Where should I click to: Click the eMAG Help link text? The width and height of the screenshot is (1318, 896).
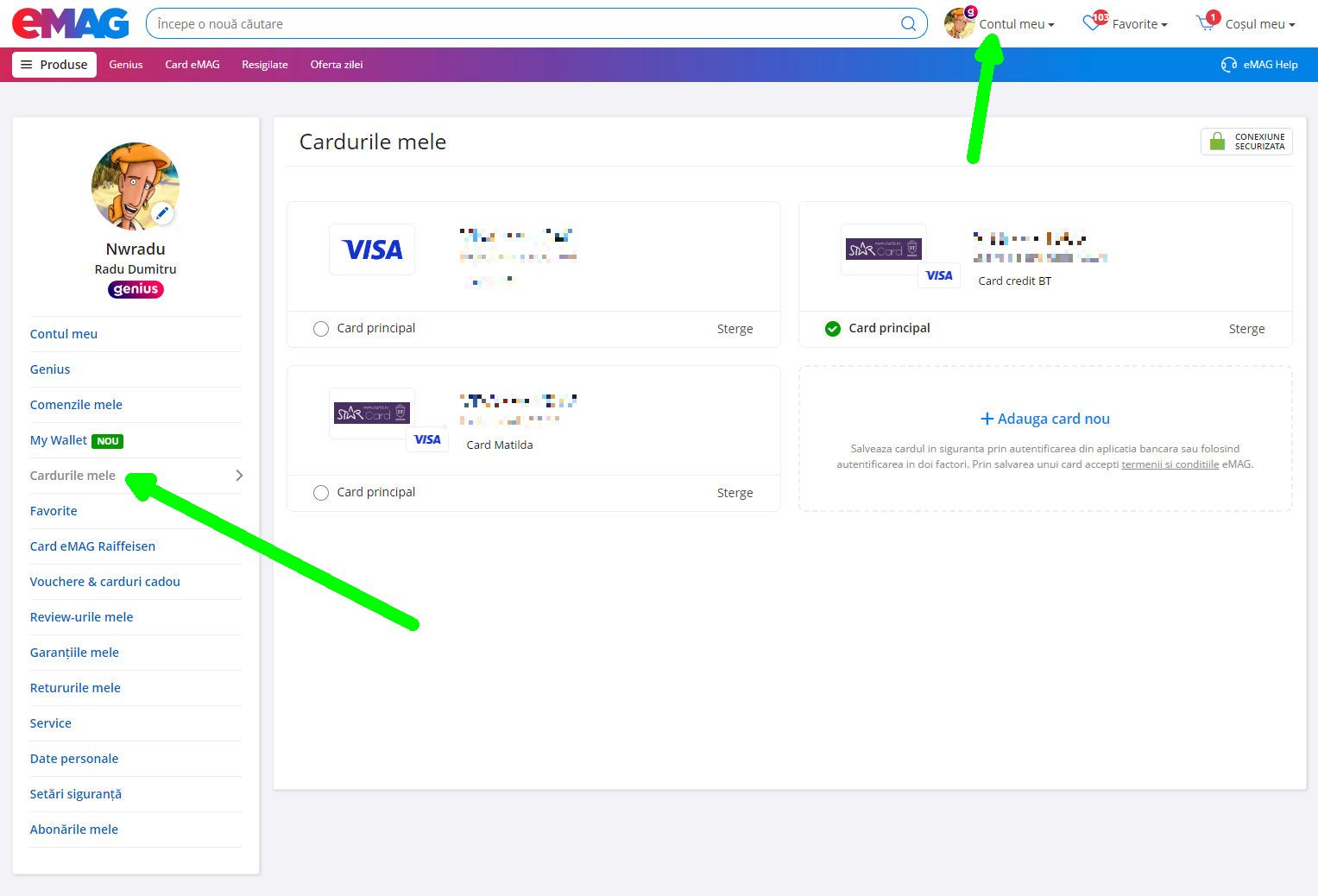click(1271, 65)
